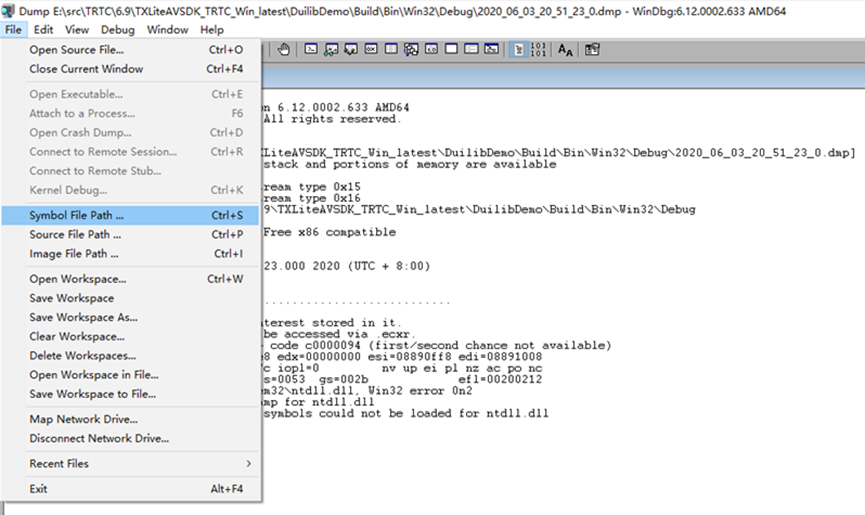Open the Command Browser toolbar icon

click(491, 50)
